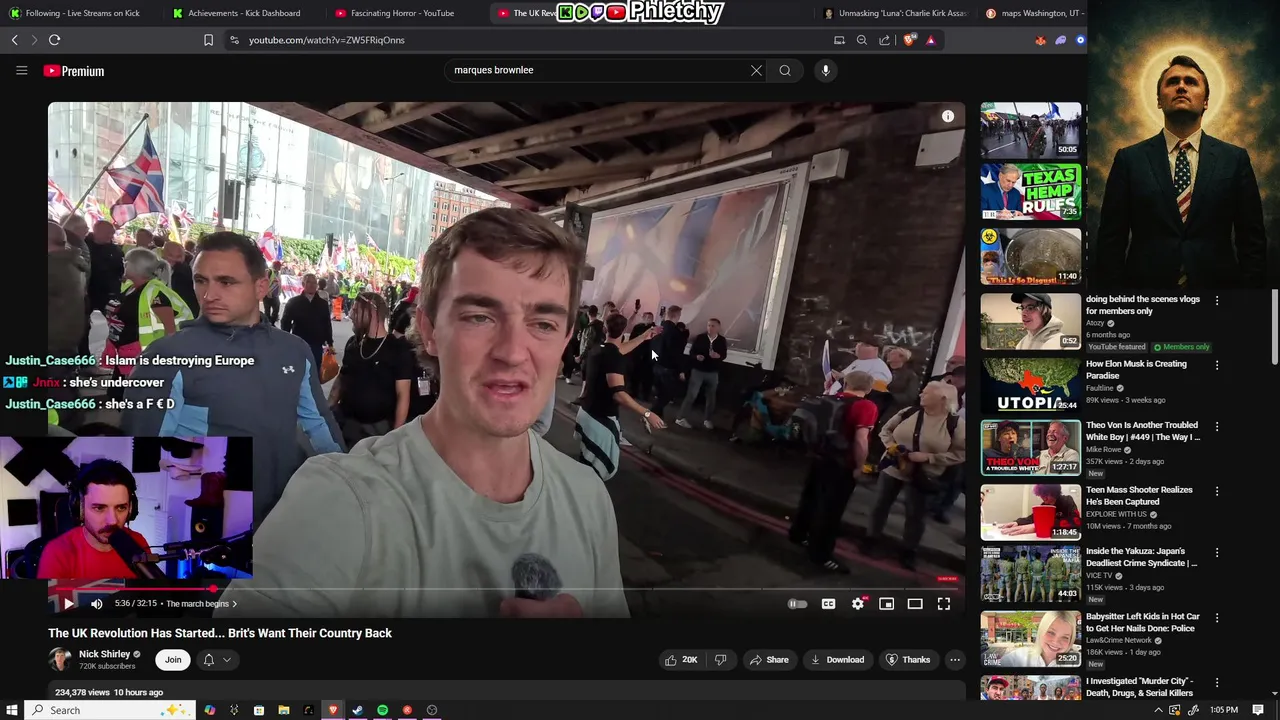Click the youtube.com address bar URL
The image size is (1280, 720).
[327, 40]
